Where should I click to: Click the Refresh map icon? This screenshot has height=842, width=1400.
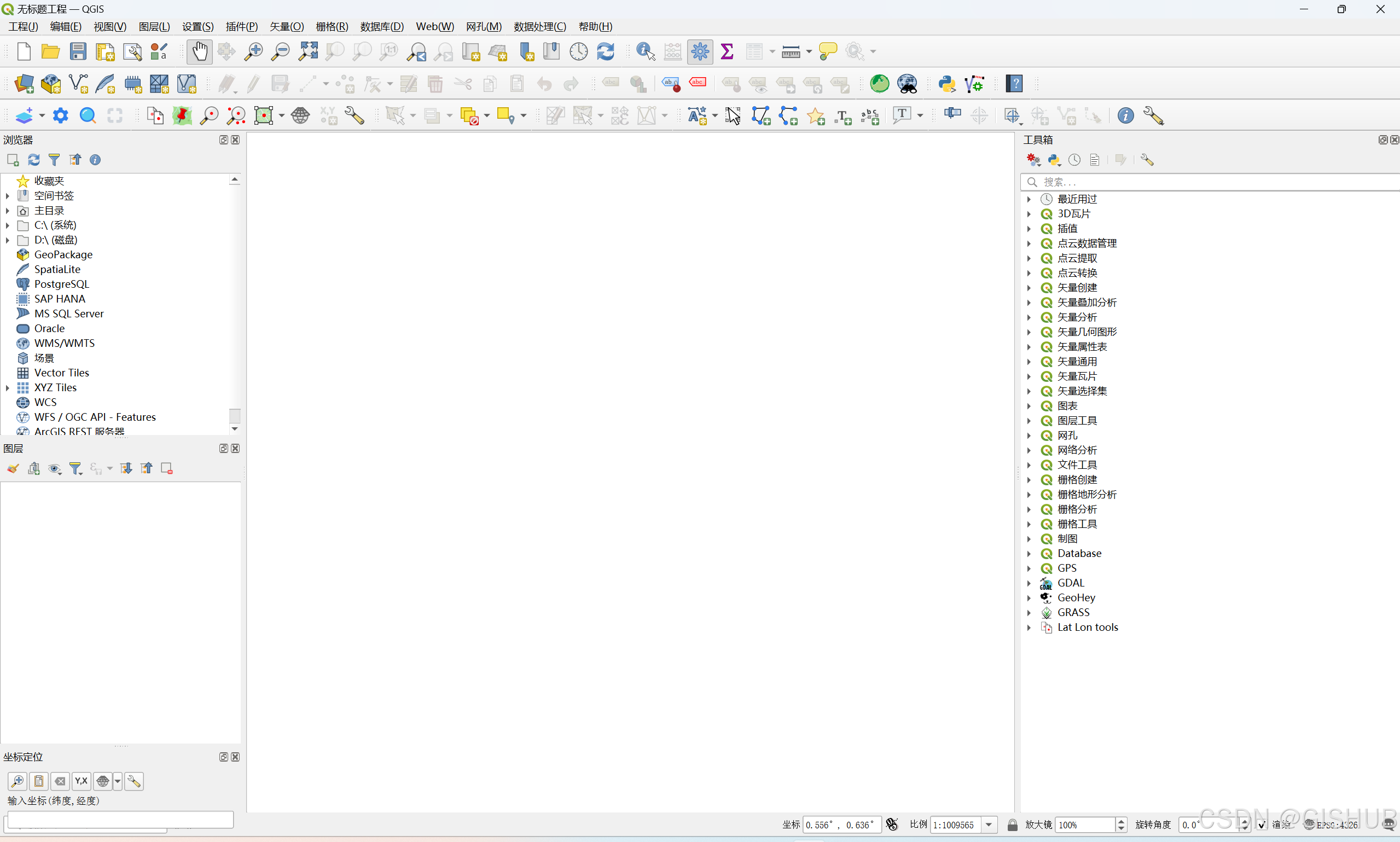pyautogui.click(x=605, y=51)
